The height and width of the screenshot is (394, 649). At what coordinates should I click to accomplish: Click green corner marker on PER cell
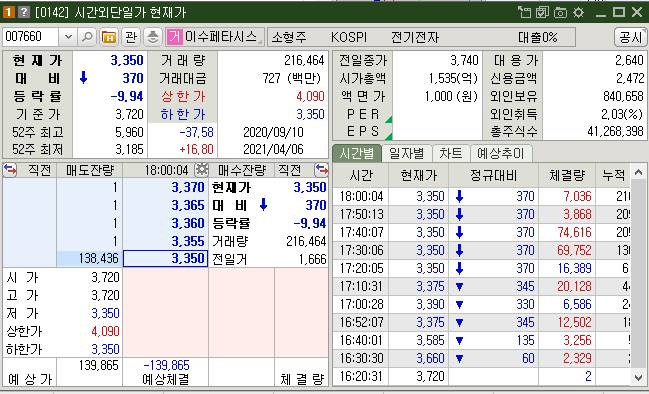point(388,120)
